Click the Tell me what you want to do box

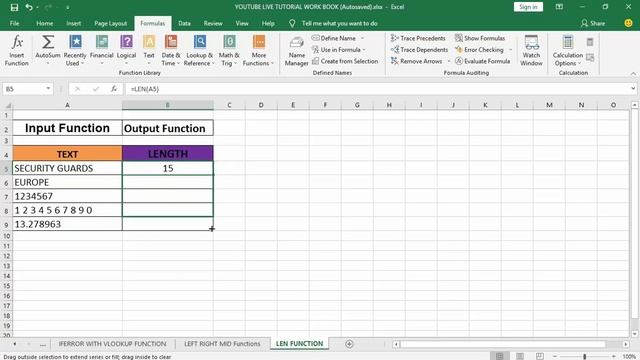pyautogui.click(x=339, y=23)
